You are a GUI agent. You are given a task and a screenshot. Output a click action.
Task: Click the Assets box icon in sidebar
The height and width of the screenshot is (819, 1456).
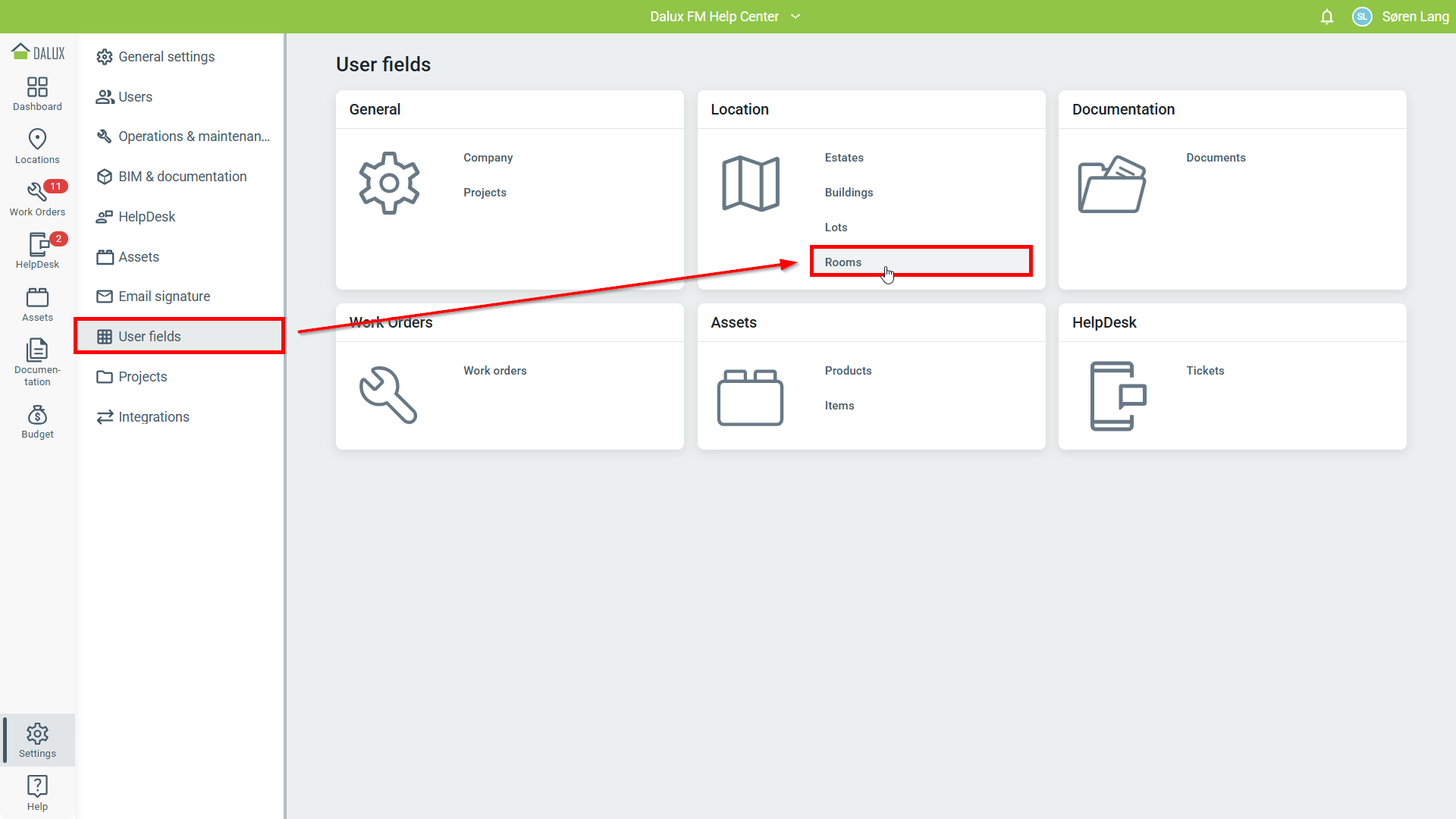pos(37,304)
